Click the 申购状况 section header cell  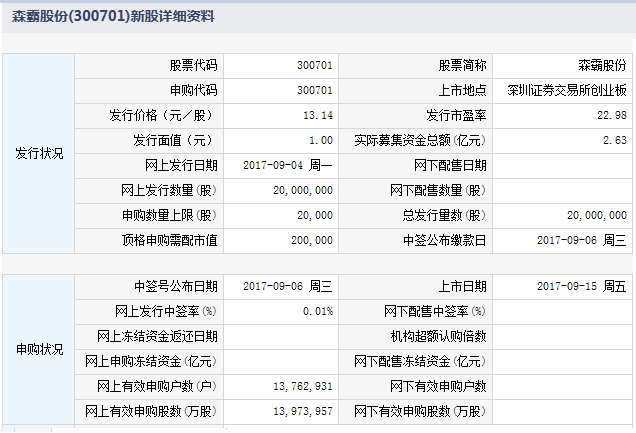coord(39,349)
